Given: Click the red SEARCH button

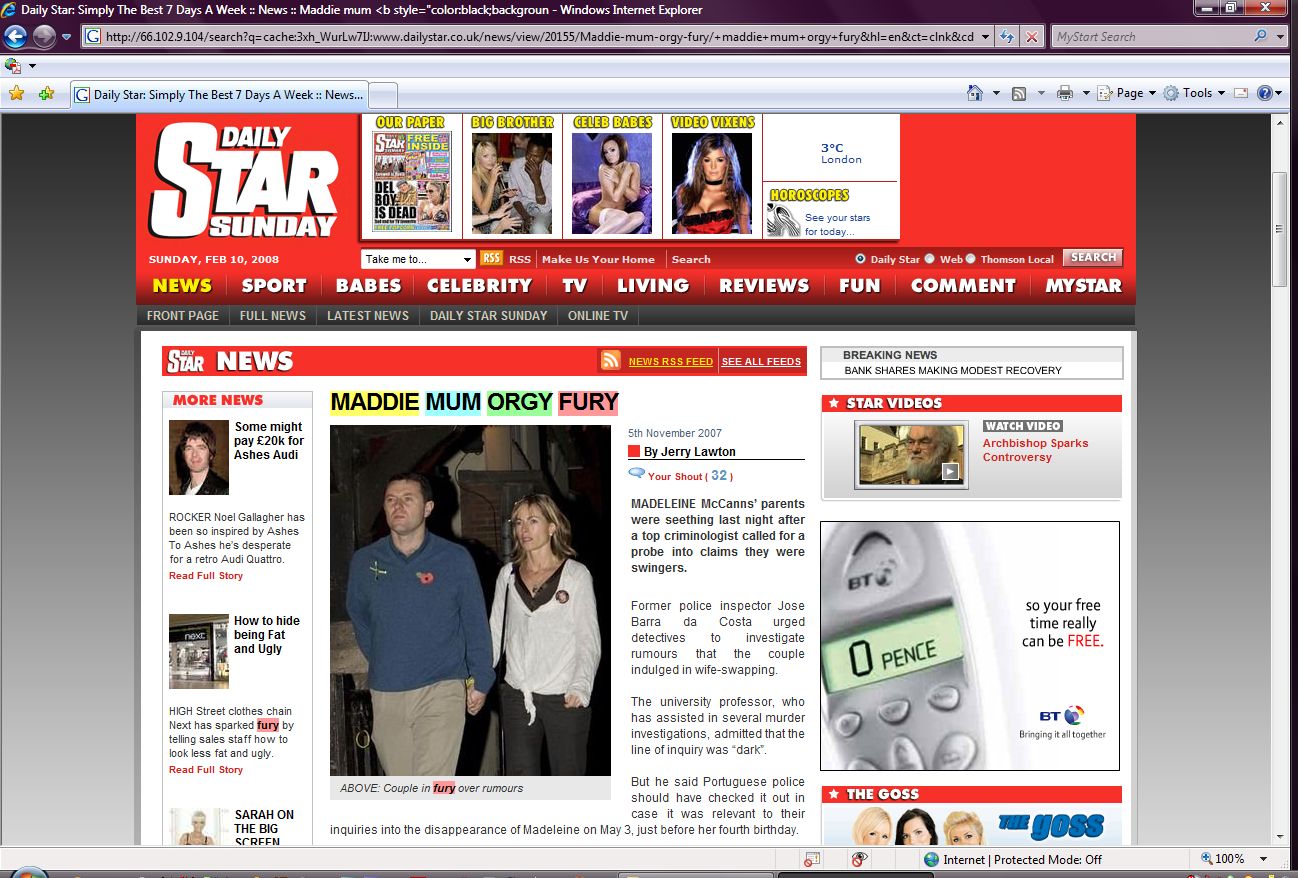Looking at the screenshot, I should [x=1092, y=257].
